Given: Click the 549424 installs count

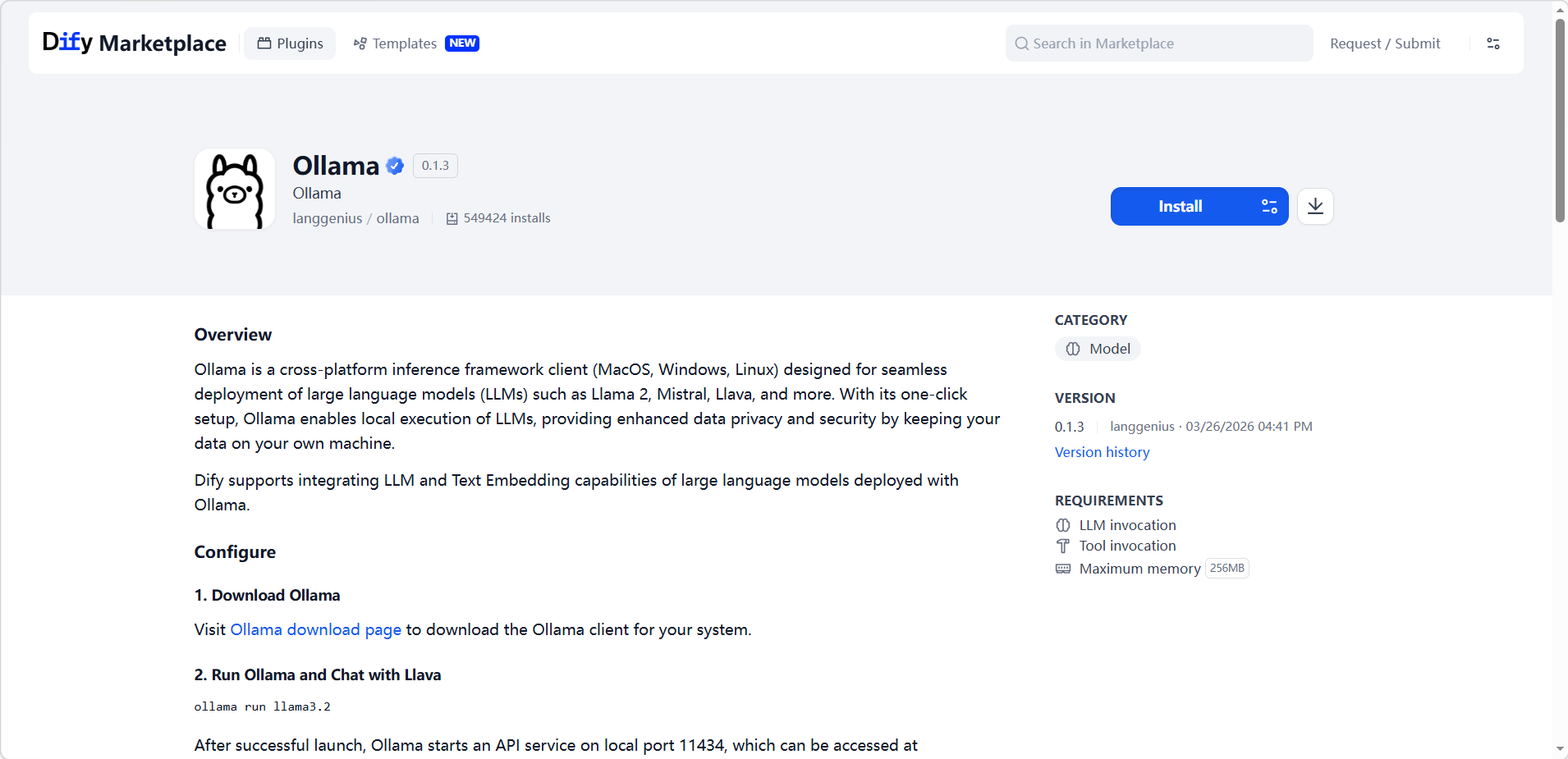Looking at the screenshot, I should pyautogui.click(x=507, y=218).
